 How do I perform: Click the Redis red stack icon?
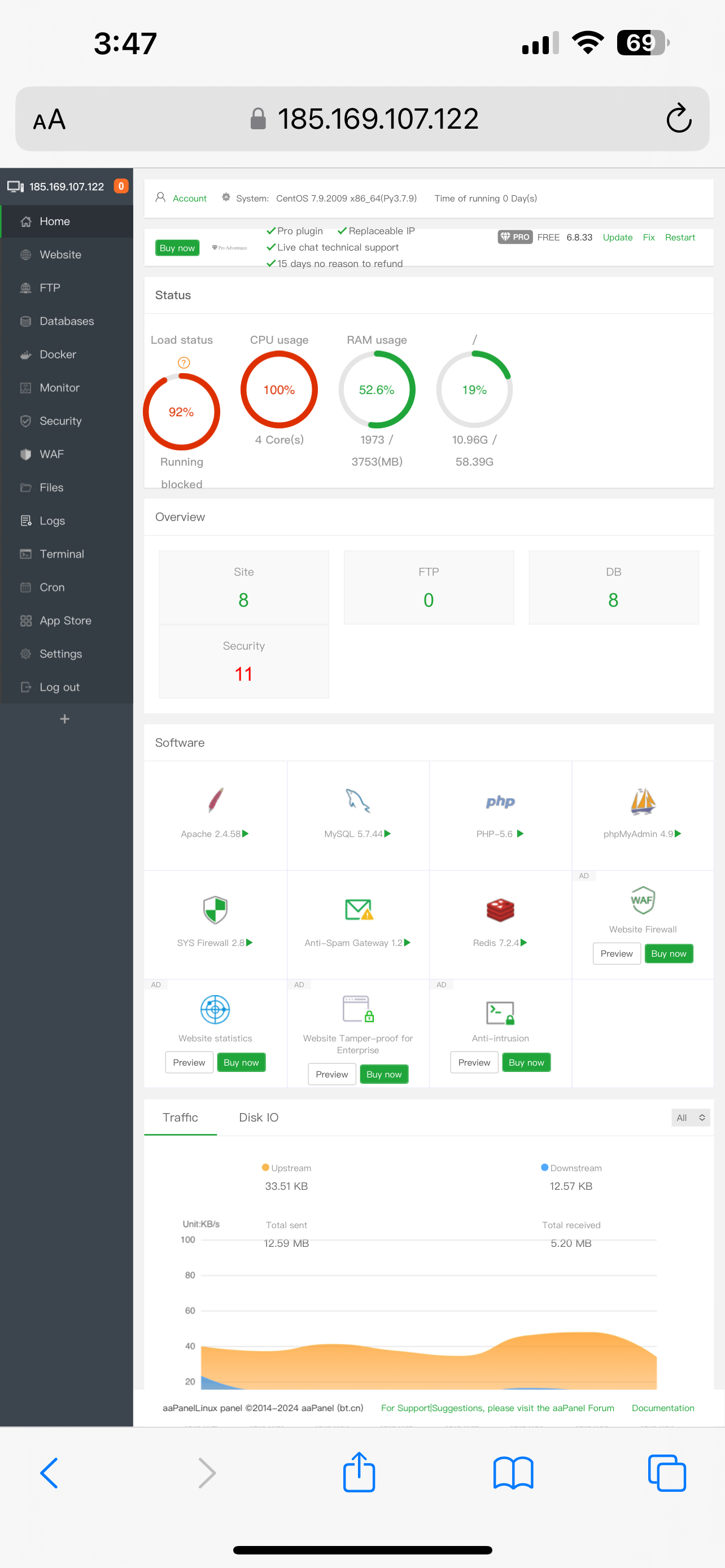[500, 910]
